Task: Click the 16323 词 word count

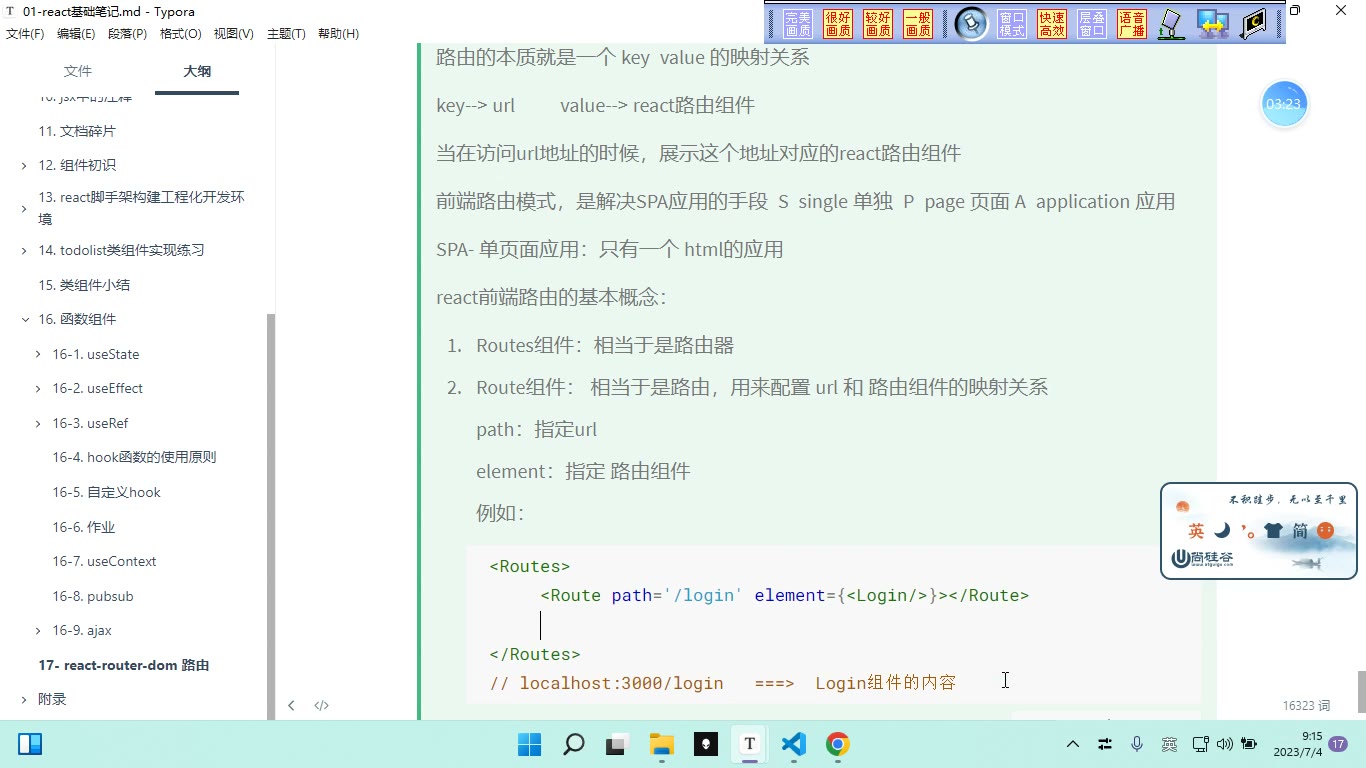Action: pyautogui.click(x=1306, y=706)
